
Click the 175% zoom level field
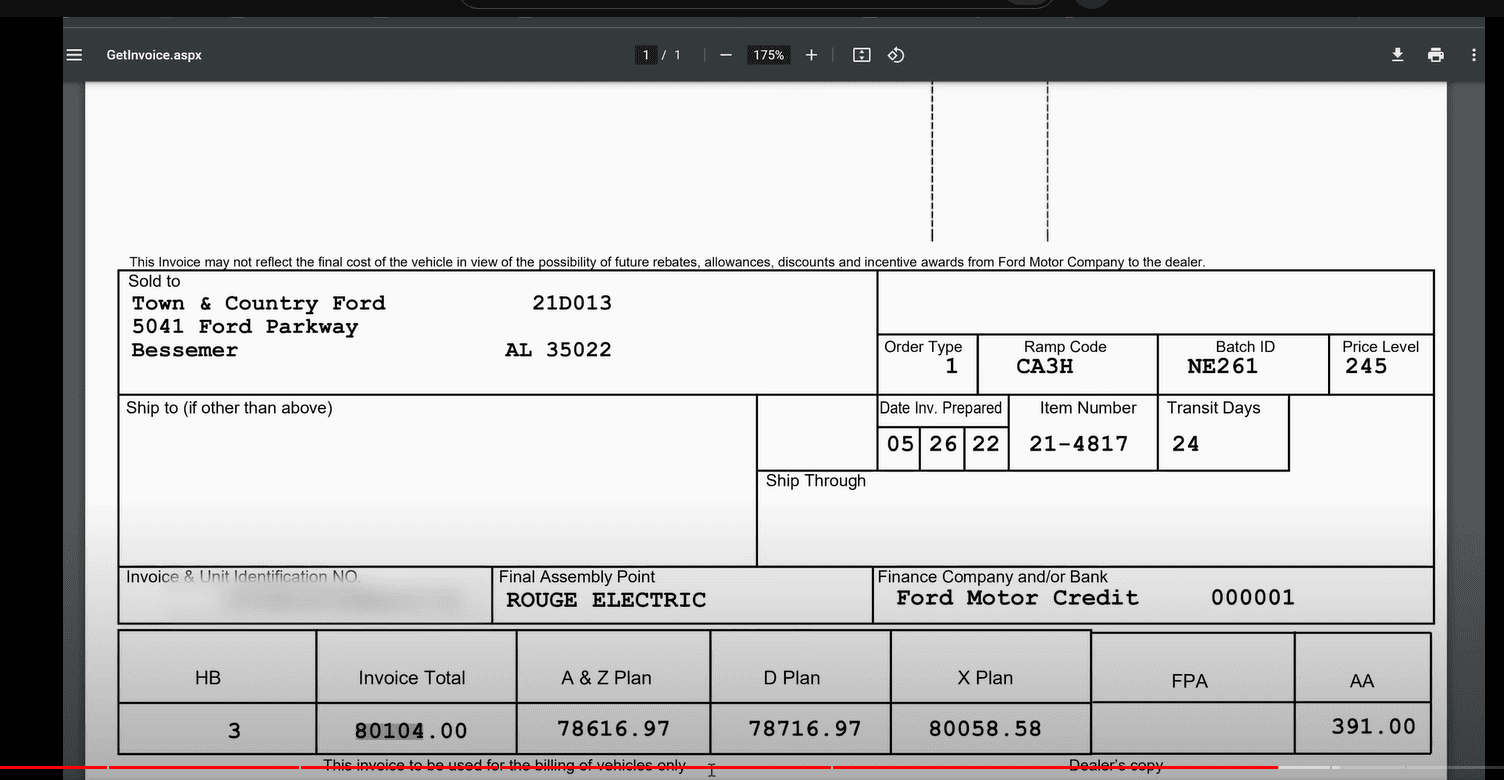tap(769, 55)
